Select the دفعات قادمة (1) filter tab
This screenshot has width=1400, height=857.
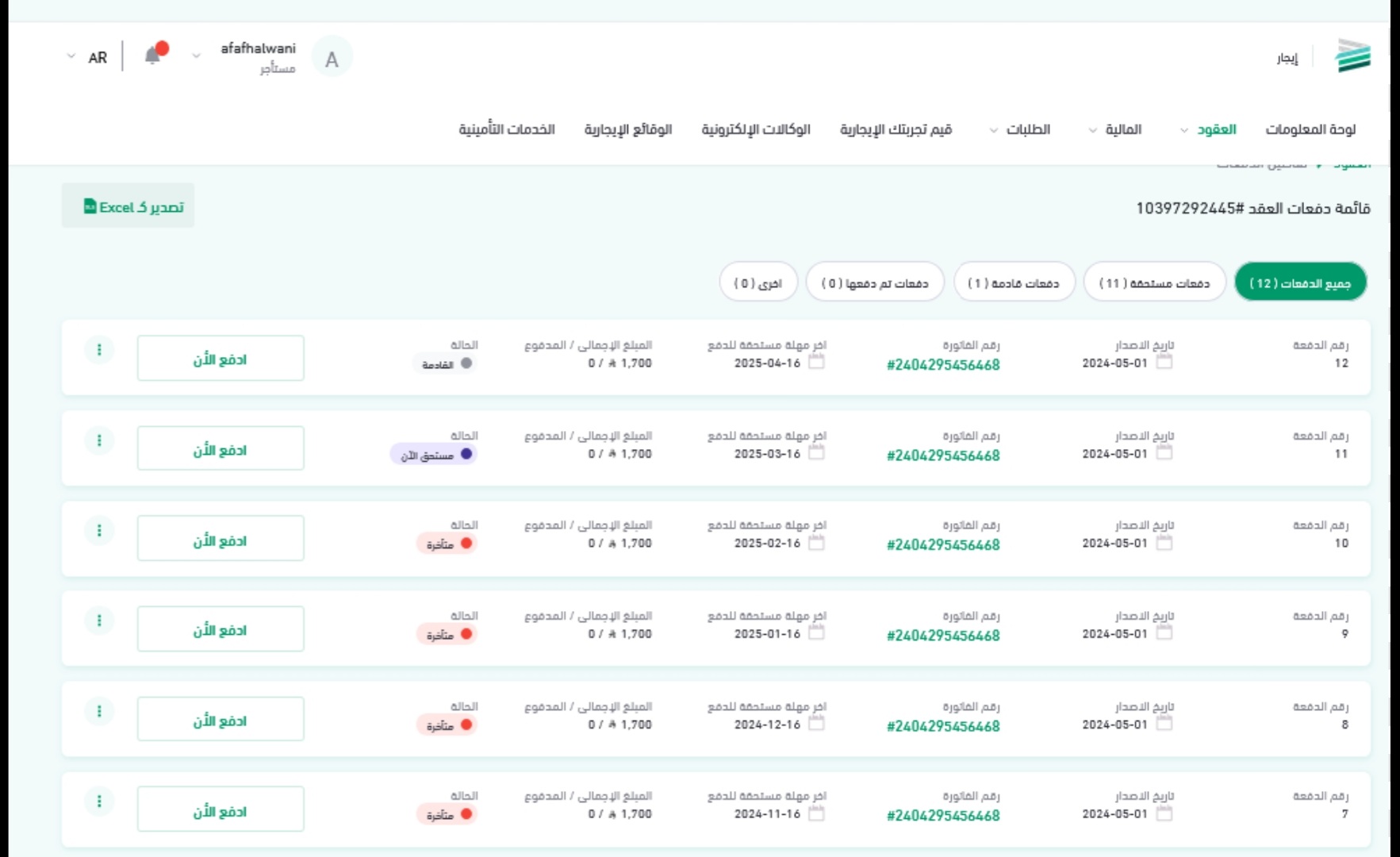click(1014, 282)
